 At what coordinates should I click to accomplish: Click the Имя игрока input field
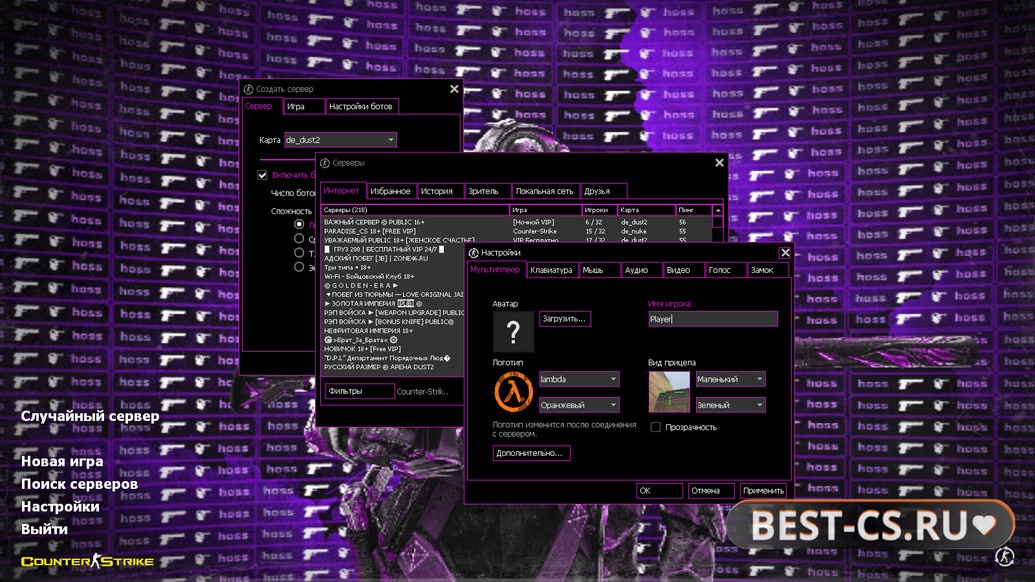[x=713, y=319]
